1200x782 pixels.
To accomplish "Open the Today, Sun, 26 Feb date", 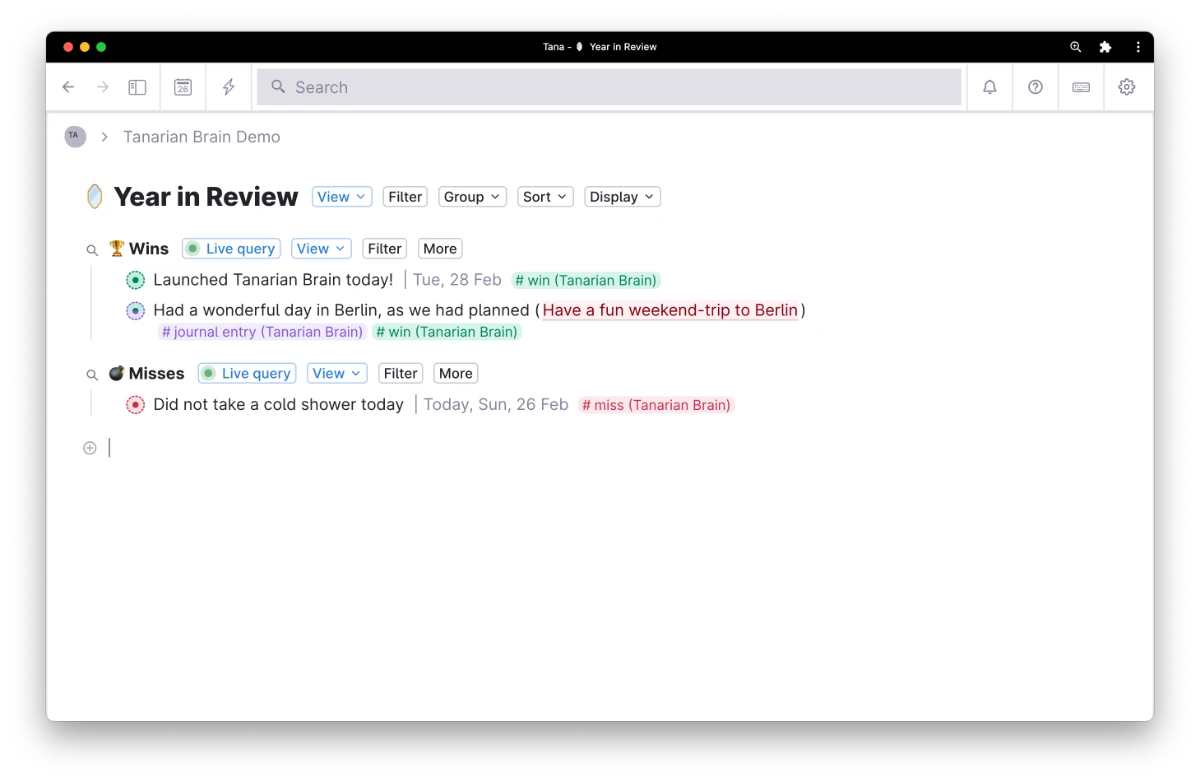I will click(x=496, y=405).
